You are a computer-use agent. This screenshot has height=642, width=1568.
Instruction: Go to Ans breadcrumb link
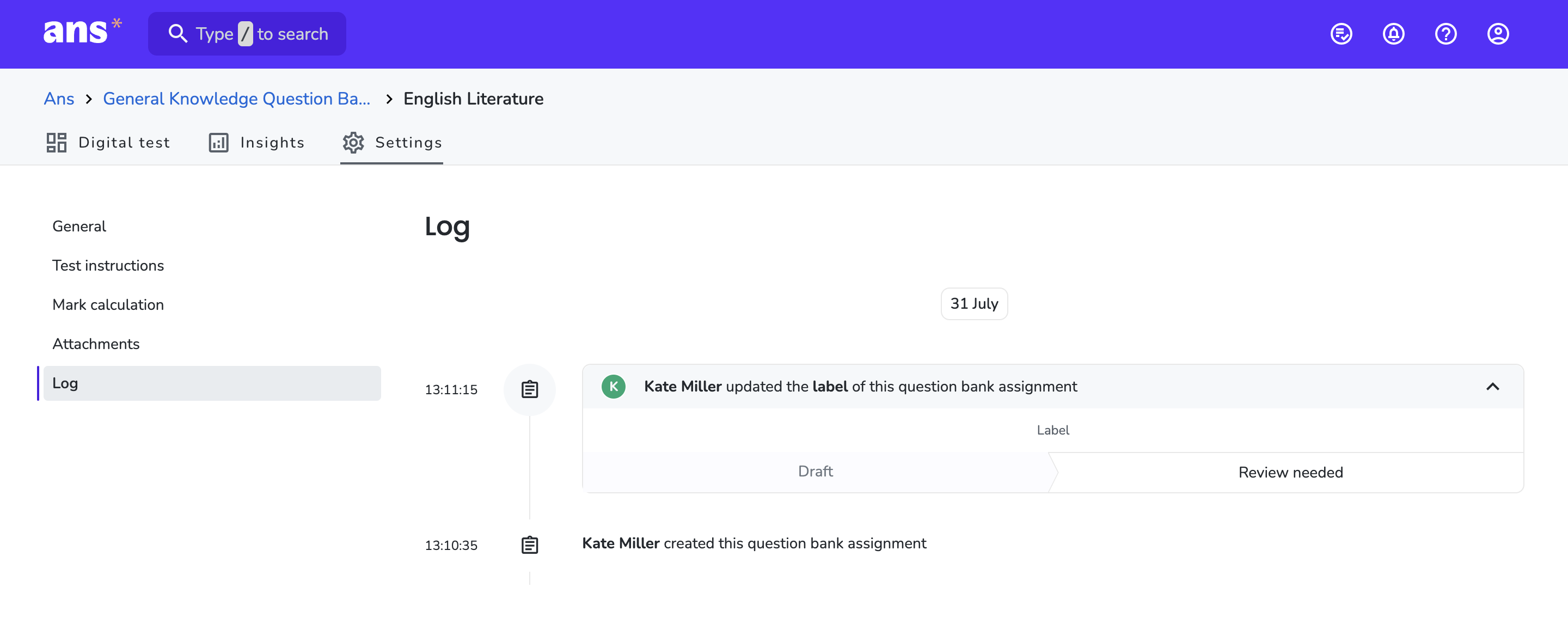point(59,99)
